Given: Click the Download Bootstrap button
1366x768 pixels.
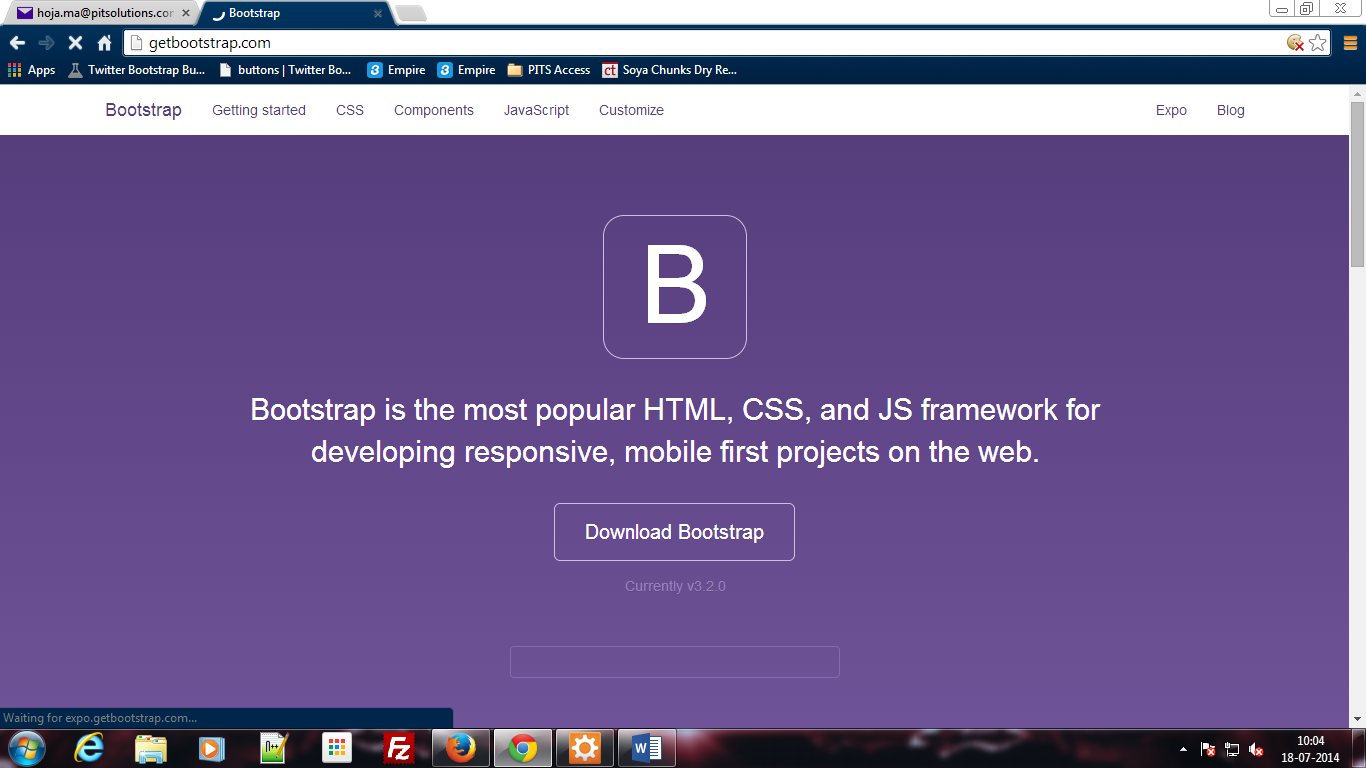Looking at the screenshot, I should pos(674,532).
